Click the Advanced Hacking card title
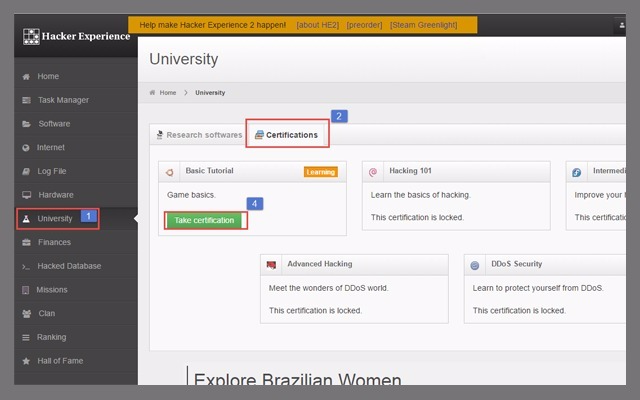Screen dimensions: 640x400 (320, 264)
